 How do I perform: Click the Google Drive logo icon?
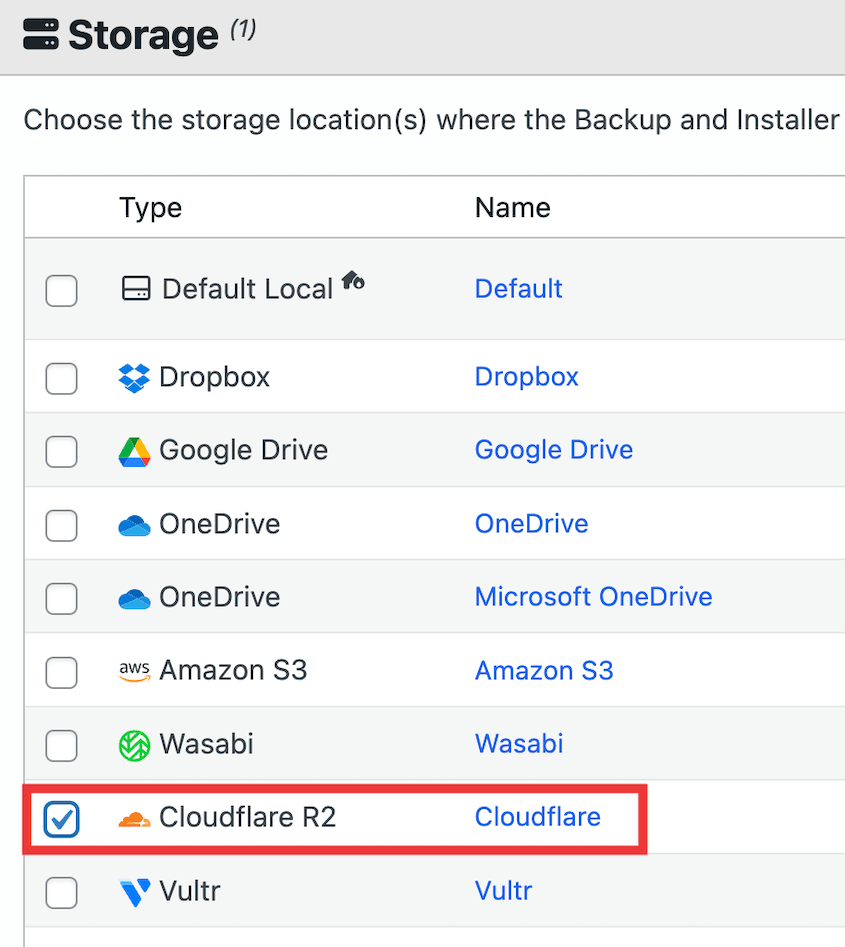point(134,452)
